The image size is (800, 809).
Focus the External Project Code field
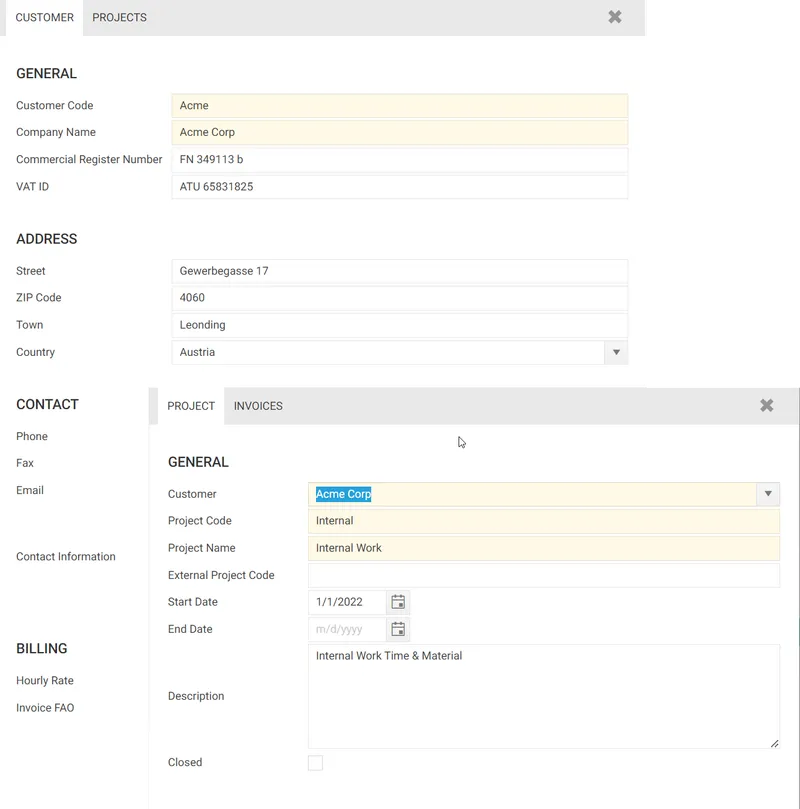tap(543, 575)
